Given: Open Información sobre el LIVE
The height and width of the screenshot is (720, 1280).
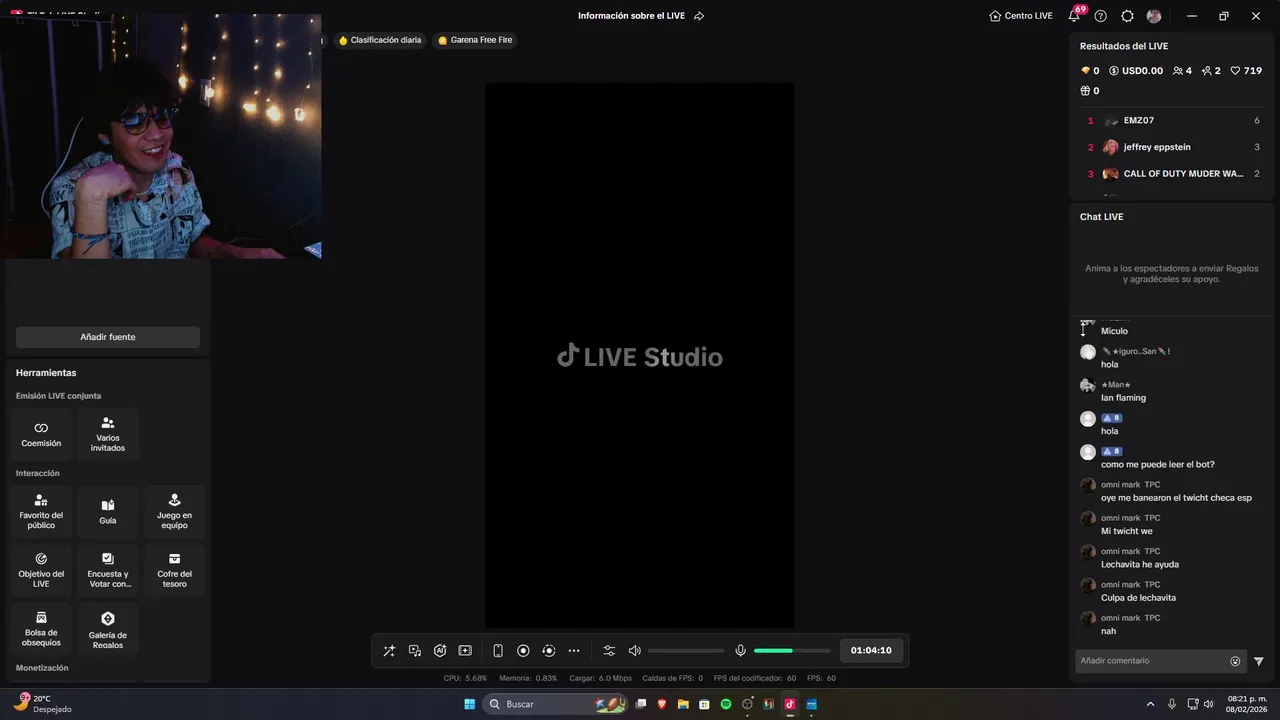Looking at the screenshot, I should (x=633, y=16).
